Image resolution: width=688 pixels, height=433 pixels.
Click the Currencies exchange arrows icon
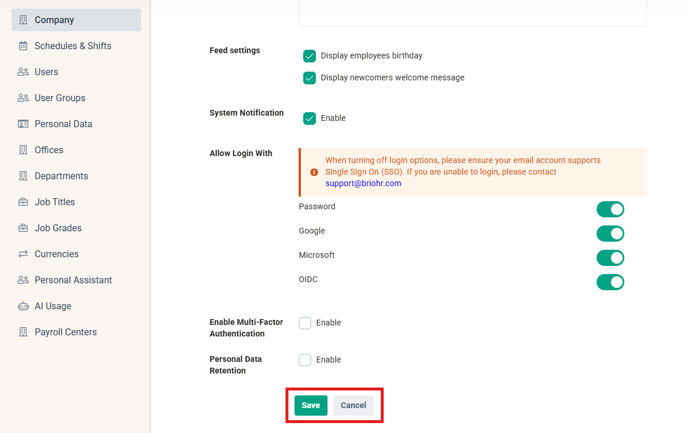coord(23,254)
